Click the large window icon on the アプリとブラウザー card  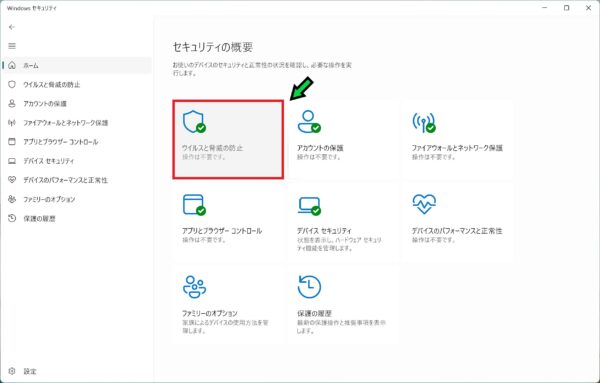(x=194, y=205)
